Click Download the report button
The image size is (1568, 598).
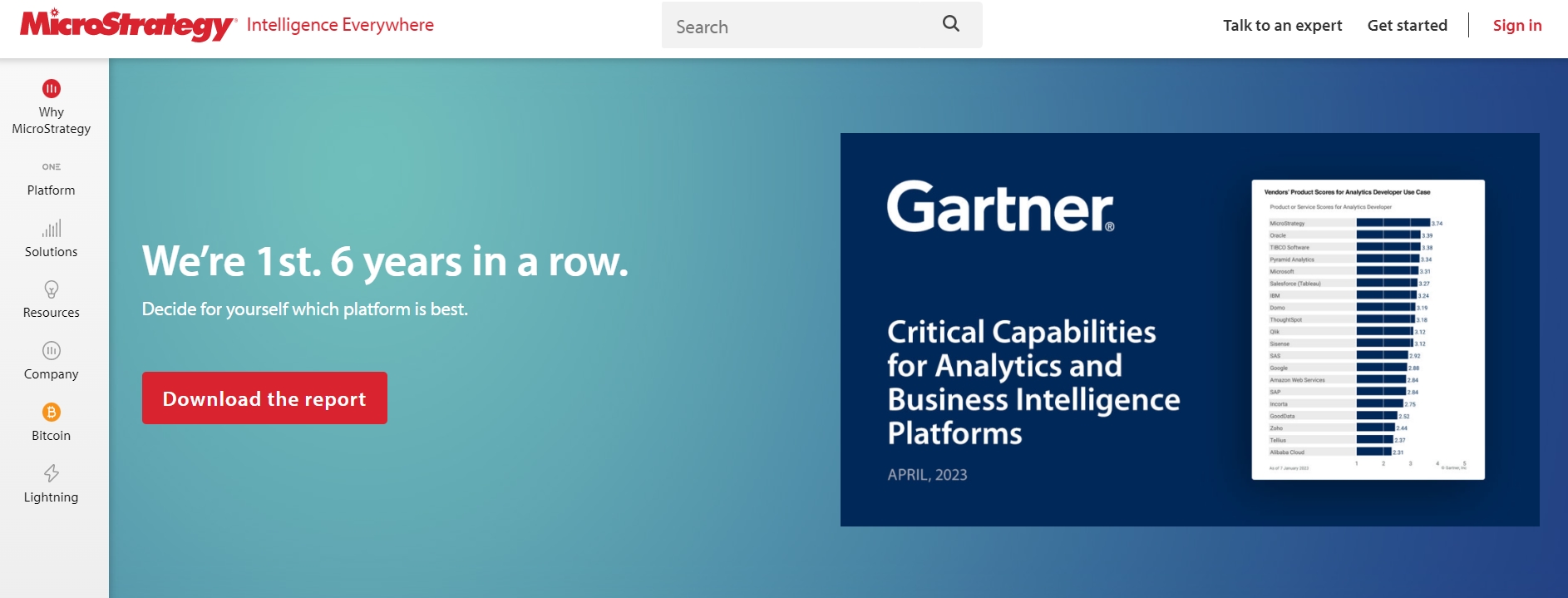pos(264,398)
